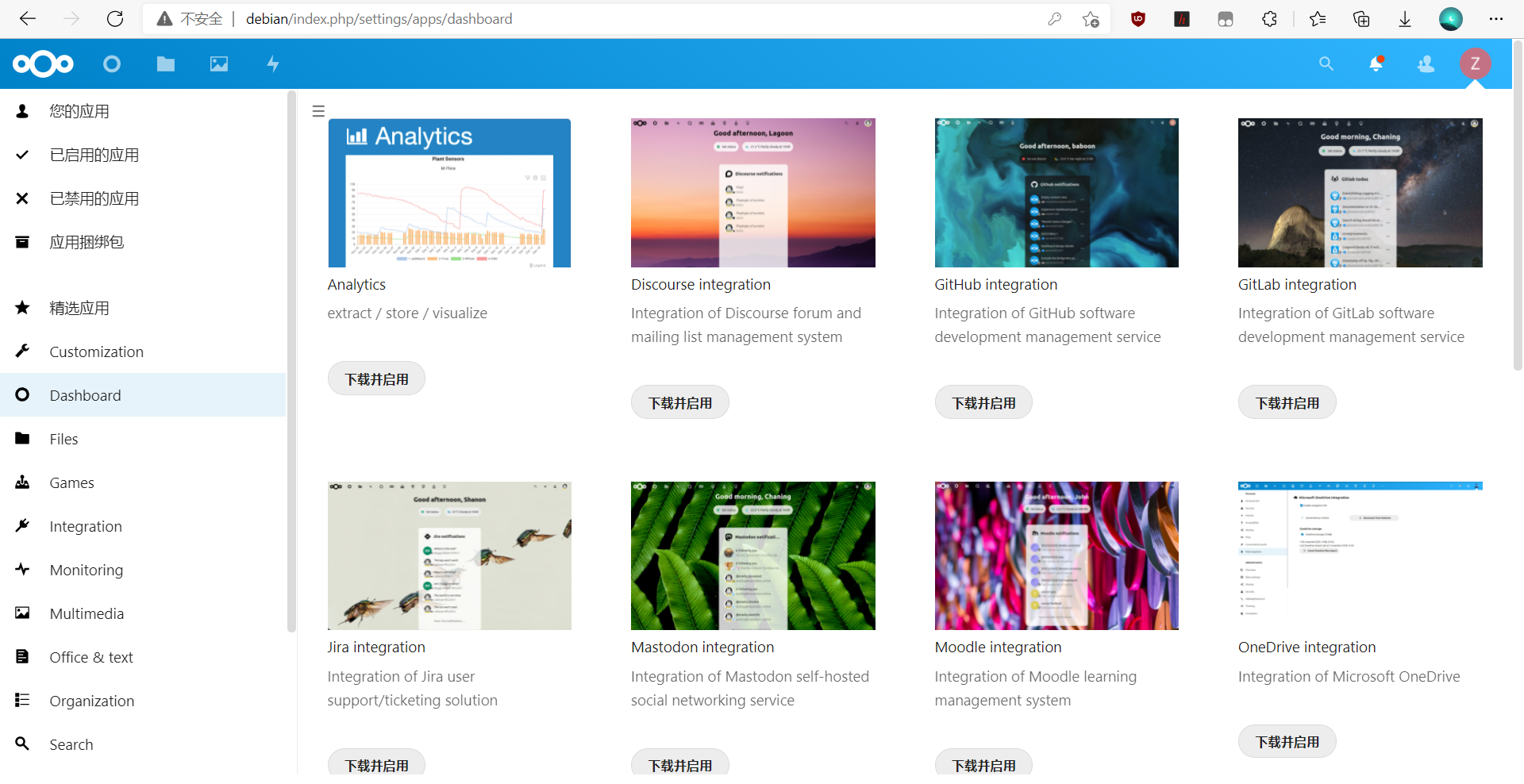Open the Moodle integration screenshot
This screenshot has height=784, width=1524.
click(1056, 555)
